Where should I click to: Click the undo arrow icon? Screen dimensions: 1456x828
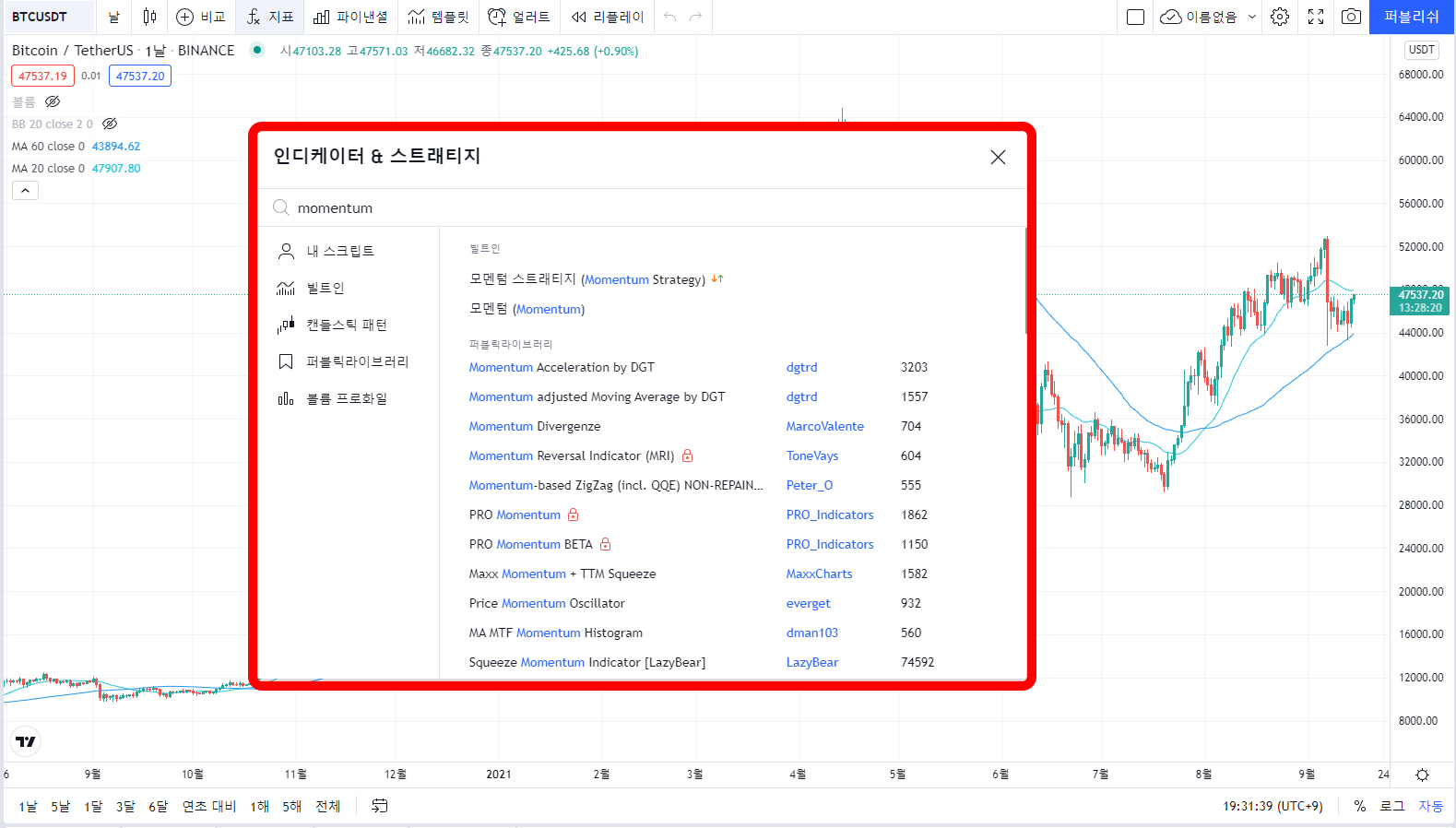(x=670, y=17)
